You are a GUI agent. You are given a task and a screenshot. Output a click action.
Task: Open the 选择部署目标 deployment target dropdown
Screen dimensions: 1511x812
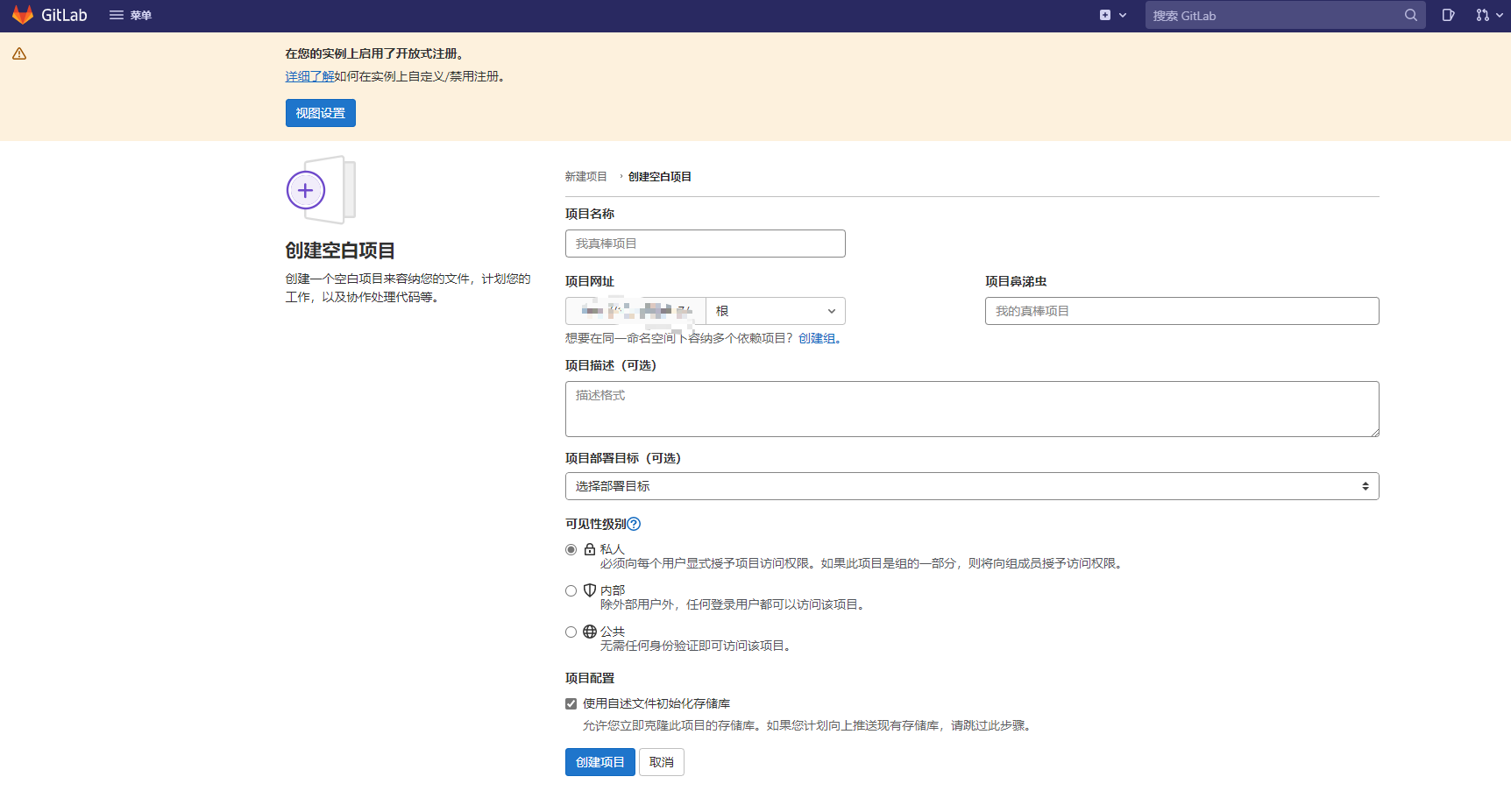point(971,486)
